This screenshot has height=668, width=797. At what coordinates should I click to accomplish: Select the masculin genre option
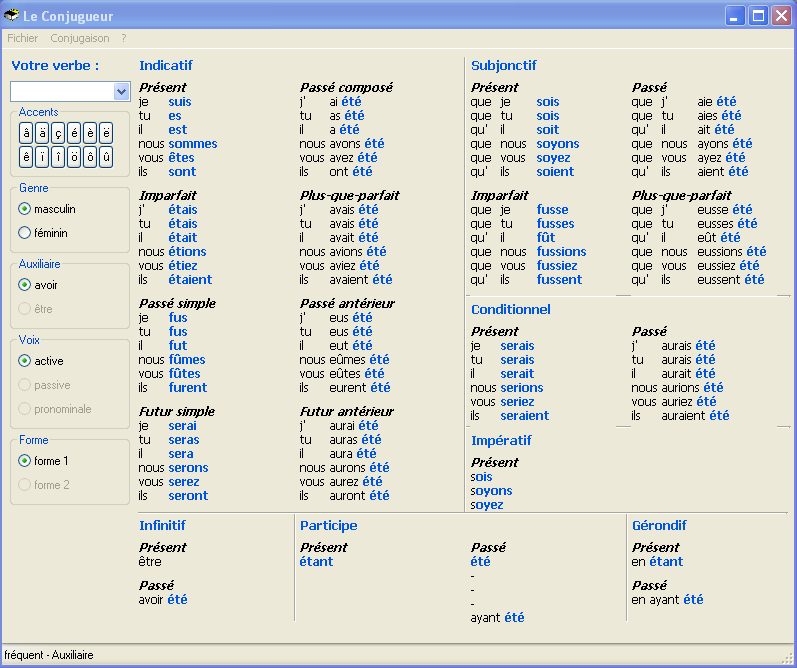(25, 209)
